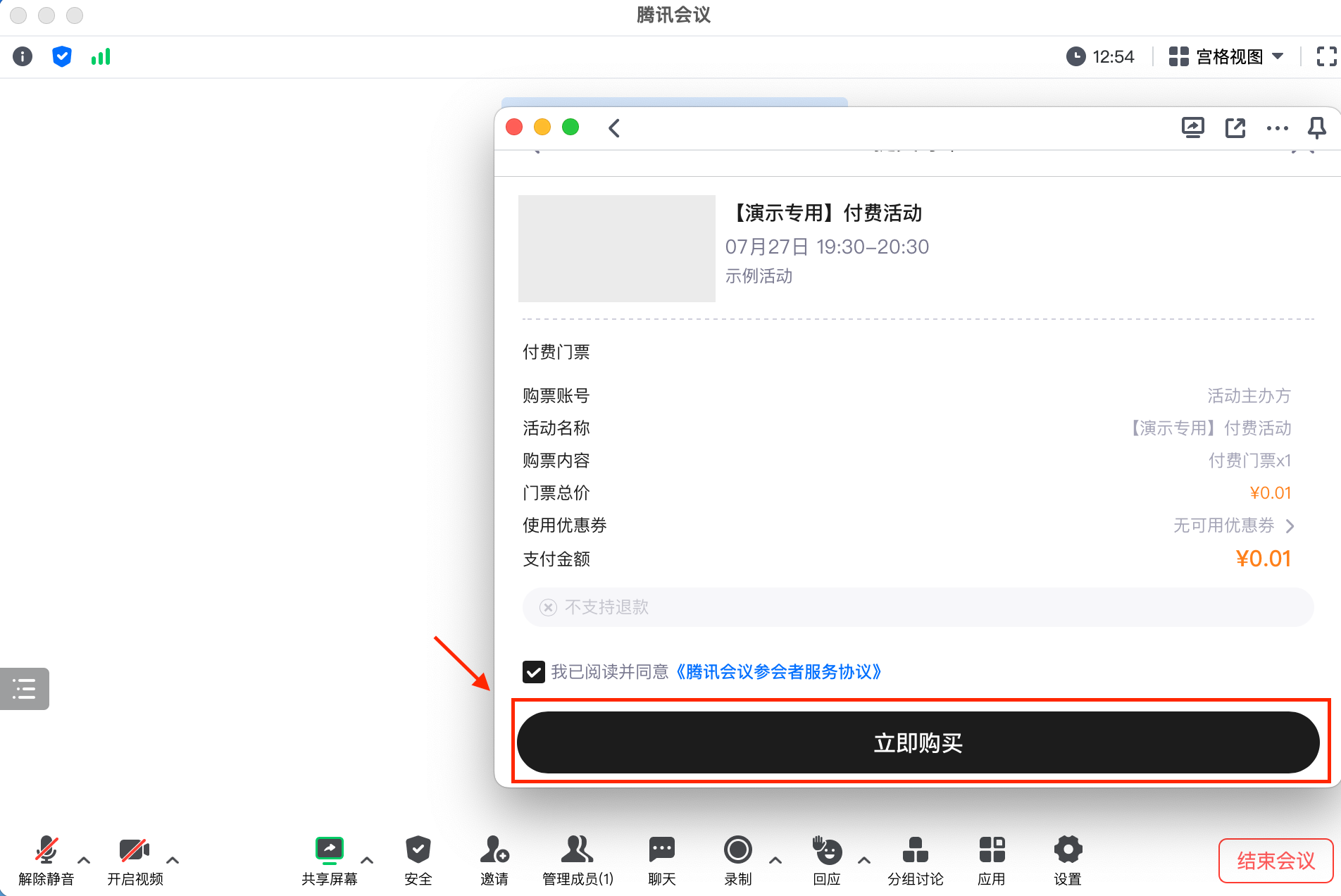Close the app popup with red button

coord(514,127)
